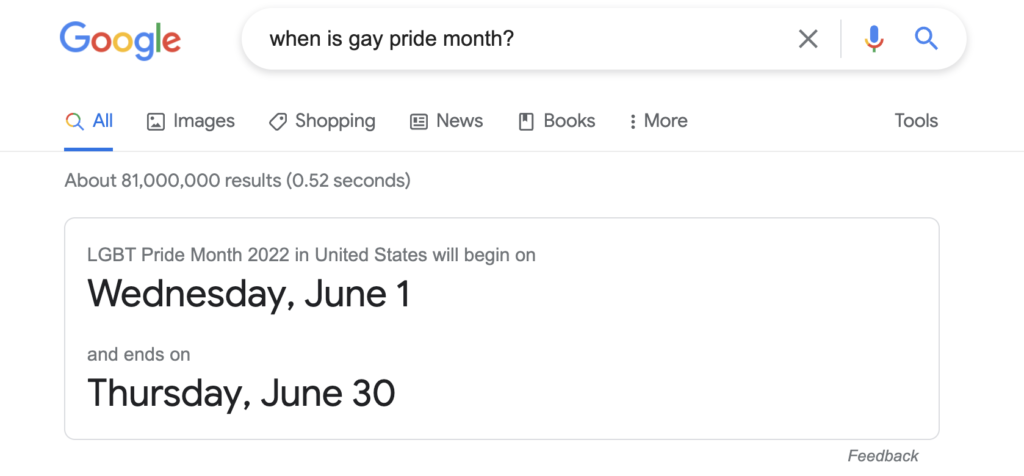Screen dimensions: 1024x476
Task: Focus the search box with the pride query
Action: (520, 39)
